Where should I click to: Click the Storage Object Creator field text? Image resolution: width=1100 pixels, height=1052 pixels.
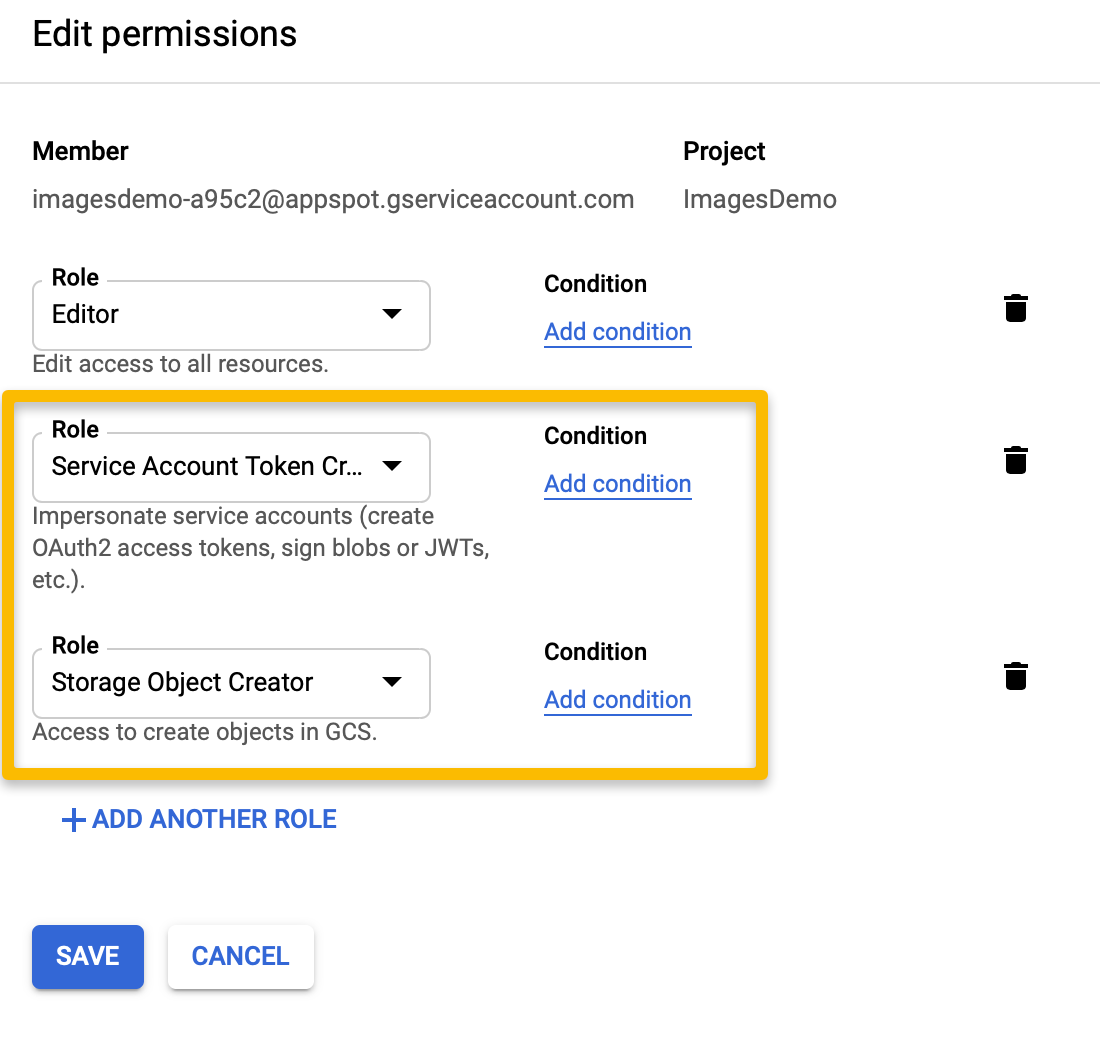tap(182, 682)
